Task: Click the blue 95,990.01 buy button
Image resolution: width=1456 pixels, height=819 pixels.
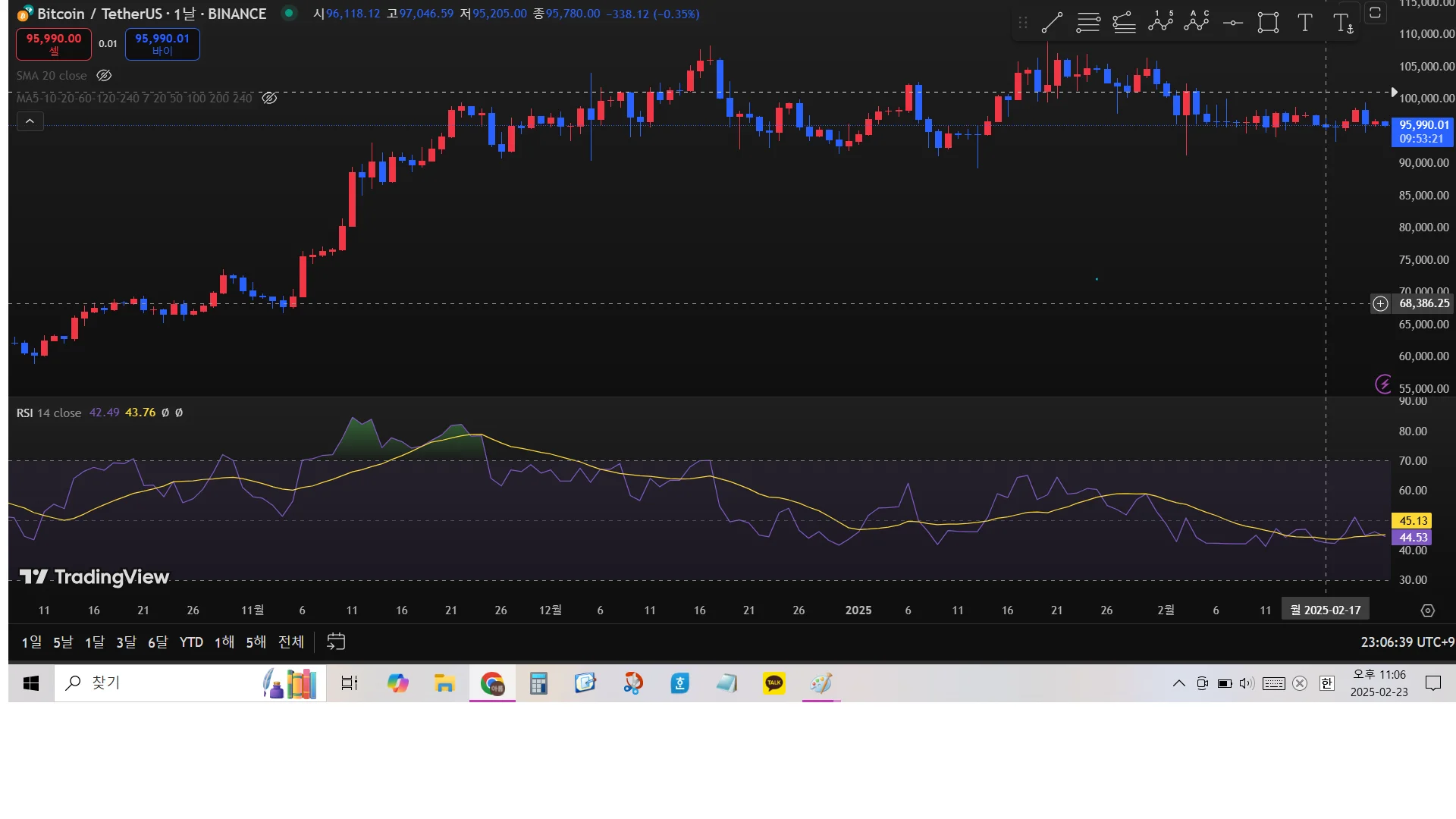Action: point(162,44)
